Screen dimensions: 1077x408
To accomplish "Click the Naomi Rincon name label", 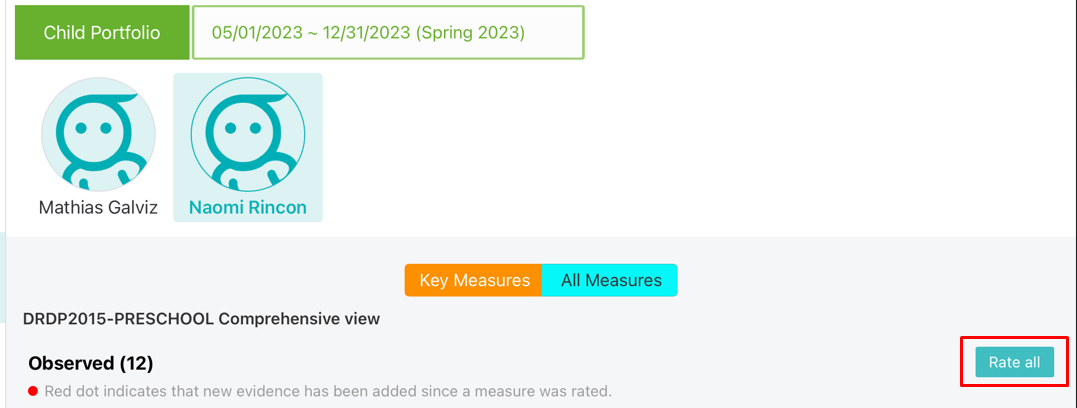I will click(248, 209).
